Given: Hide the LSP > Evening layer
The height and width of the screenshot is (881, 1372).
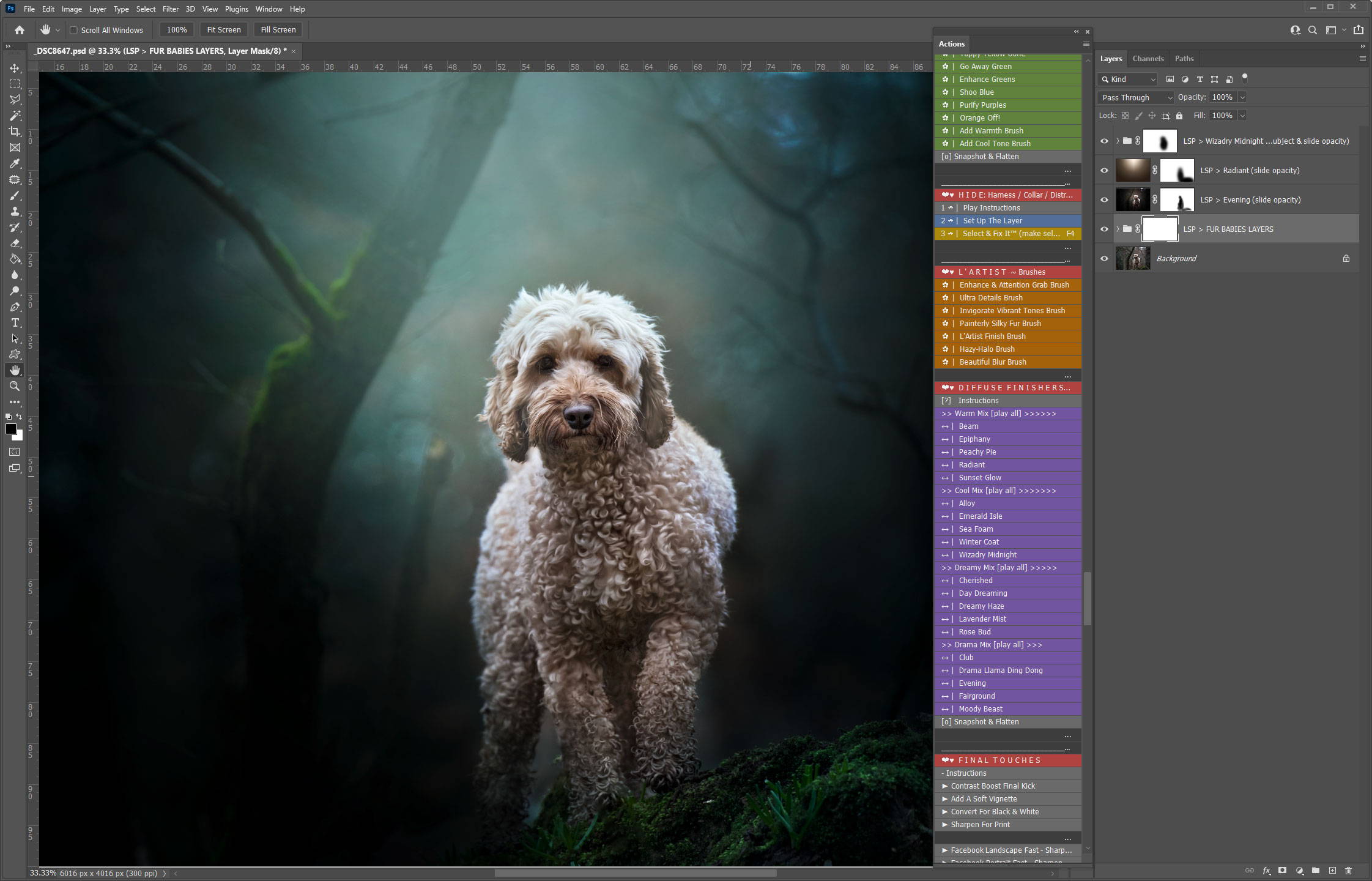Looking at the screenshot, I should coord(1104,200).
